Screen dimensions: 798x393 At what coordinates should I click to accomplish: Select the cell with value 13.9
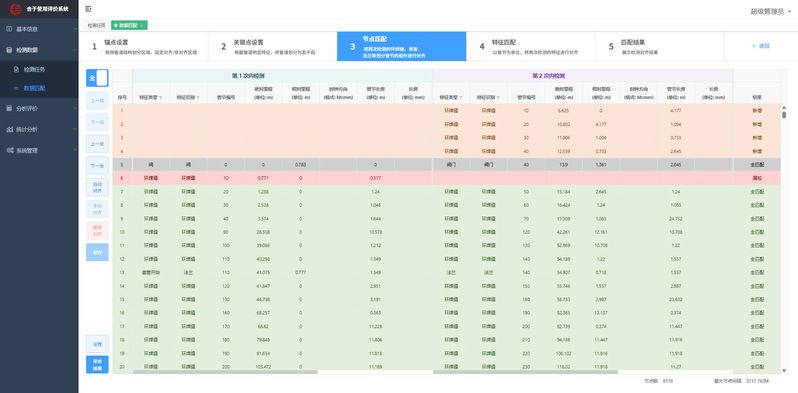(563, 164)
